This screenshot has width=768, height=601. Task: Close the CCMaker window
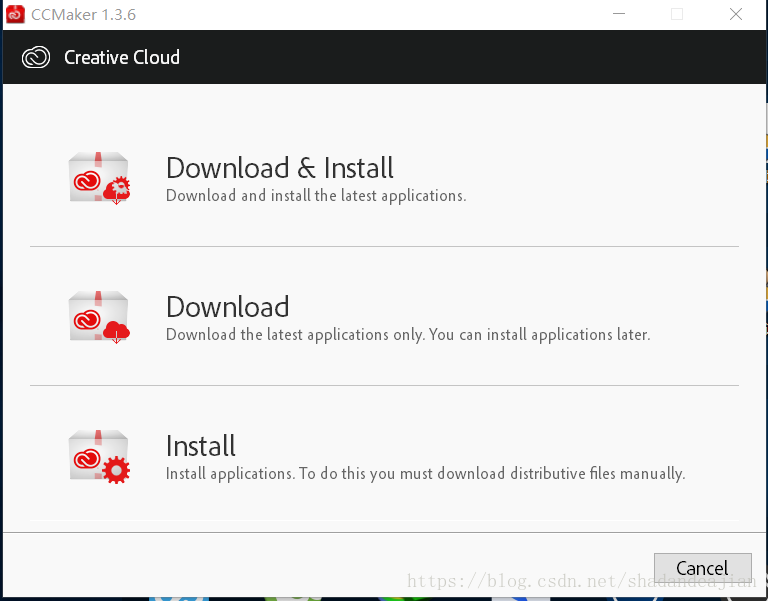[736, 14]
